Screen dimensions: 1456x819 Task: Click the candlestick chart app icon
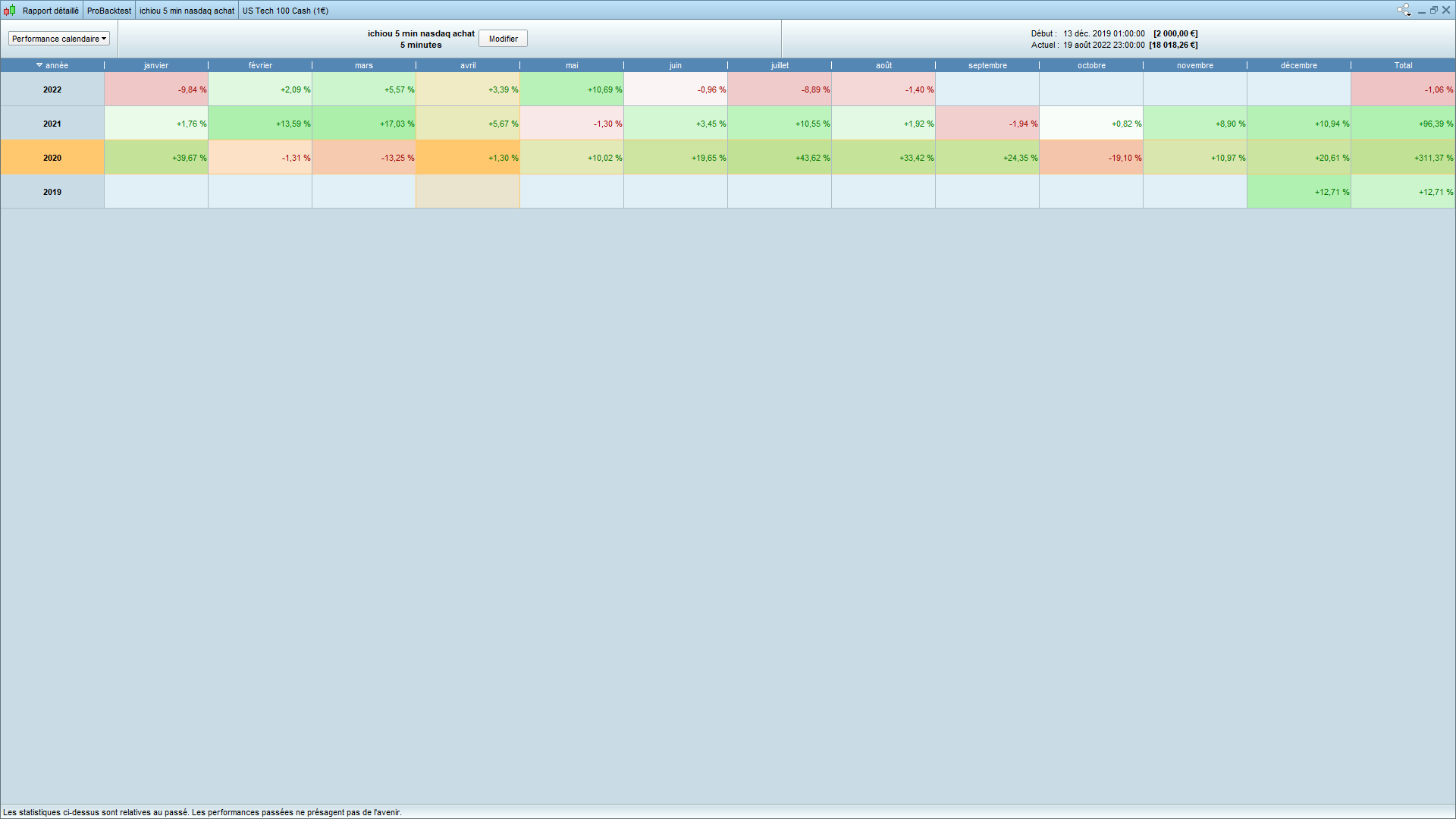[x=10, y=10]
